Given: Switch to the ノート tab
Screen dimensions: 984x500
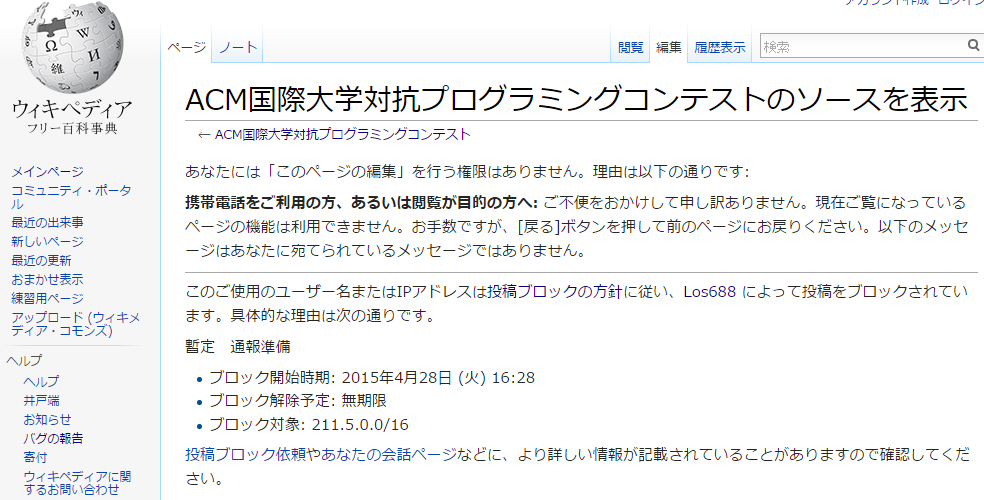Looking at the screenshot, I should coord(238,47).
